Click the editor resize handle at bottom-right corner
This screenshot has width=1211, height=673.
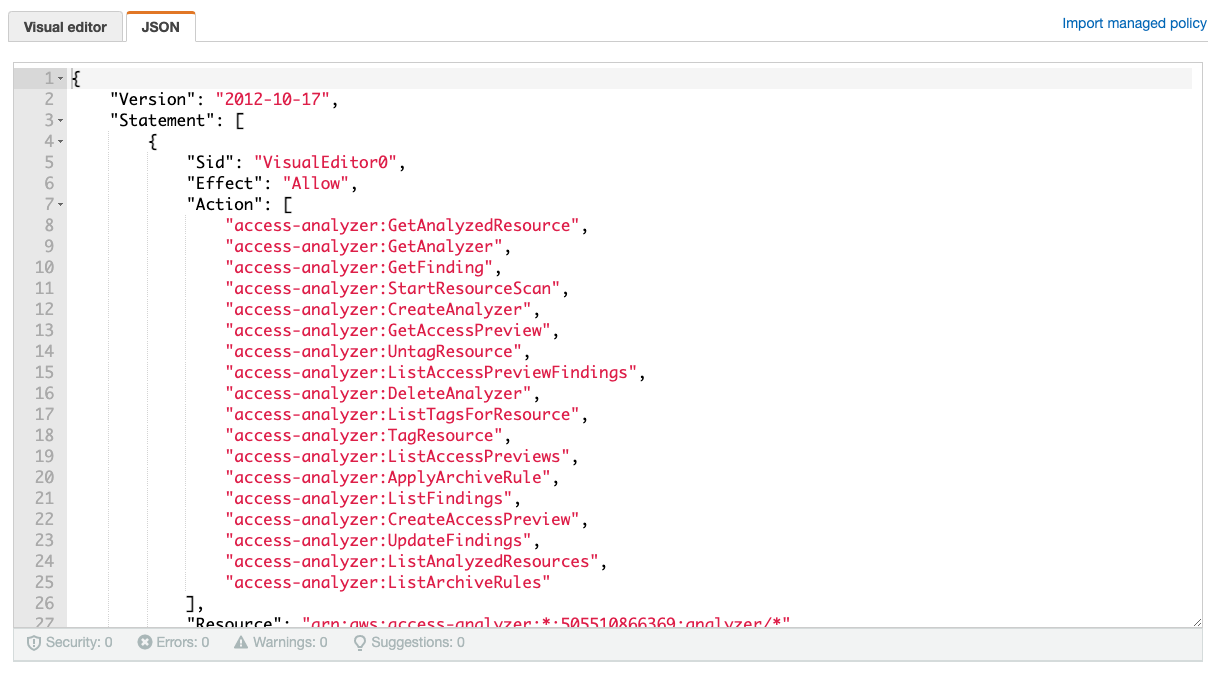click(1196, 621)
